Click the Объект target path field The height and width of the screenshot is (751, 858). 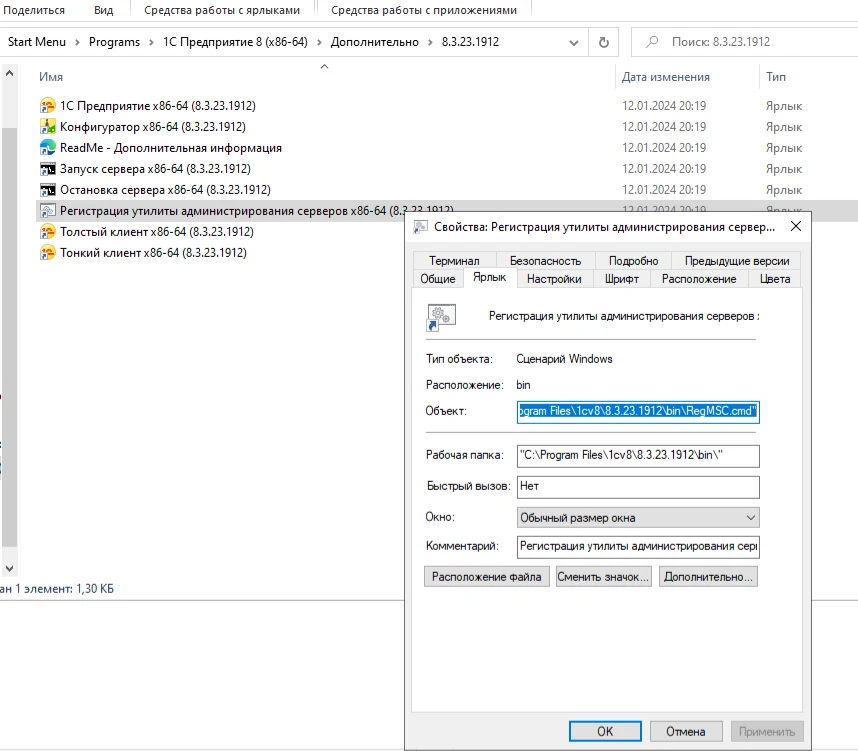click(638, 412)
